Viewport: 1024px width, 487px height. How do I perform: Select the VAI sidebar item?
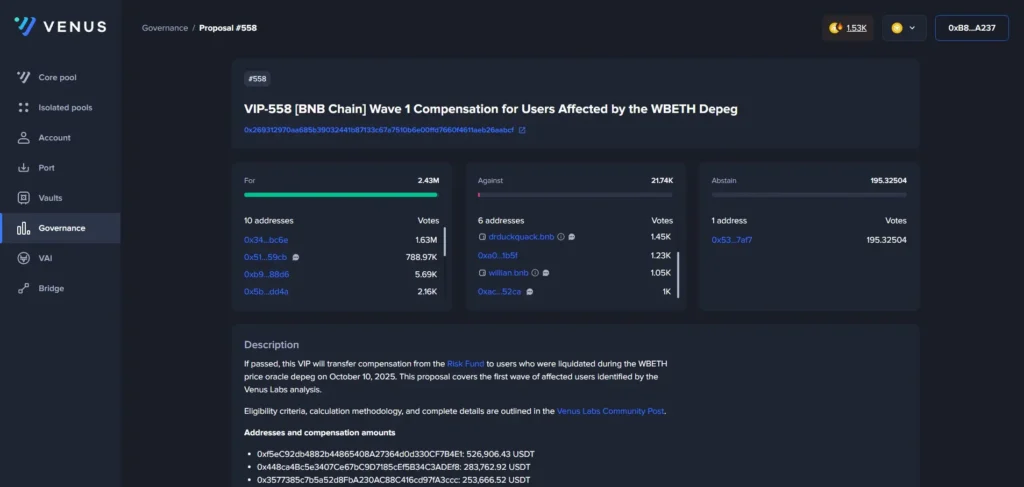pos(46,258)
